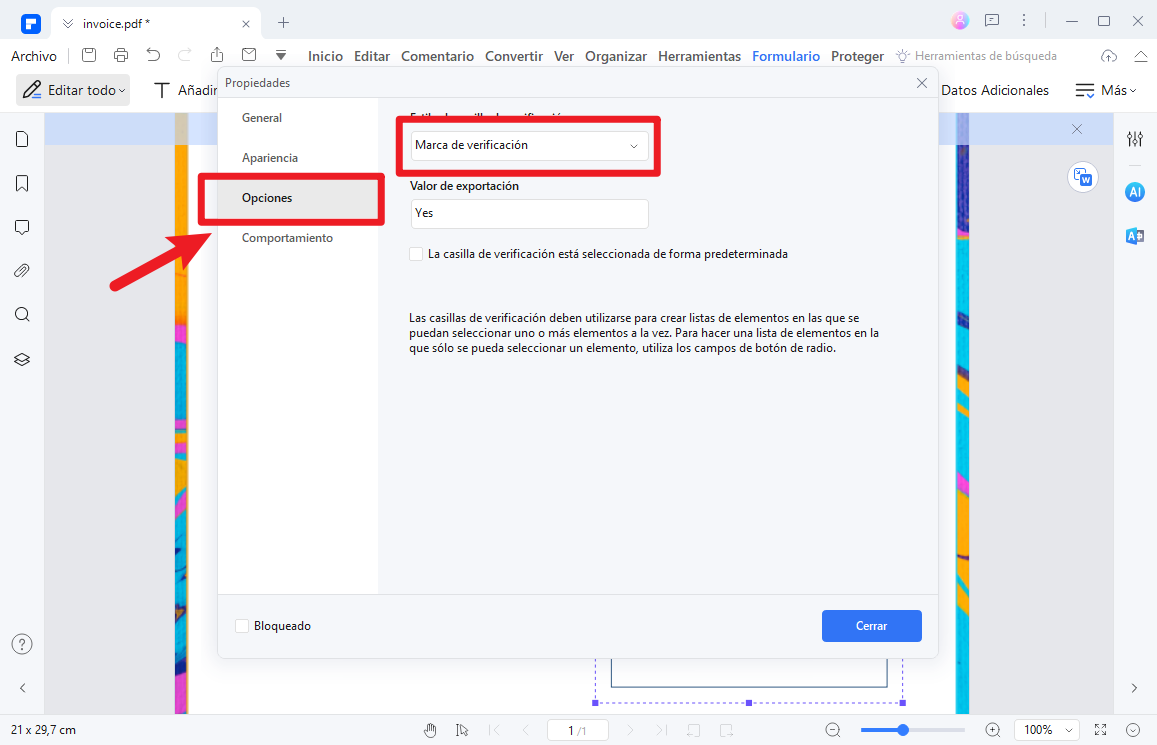Go to the previous page arrow
This screenshot has width=1157, height=745.
[525, 730]
